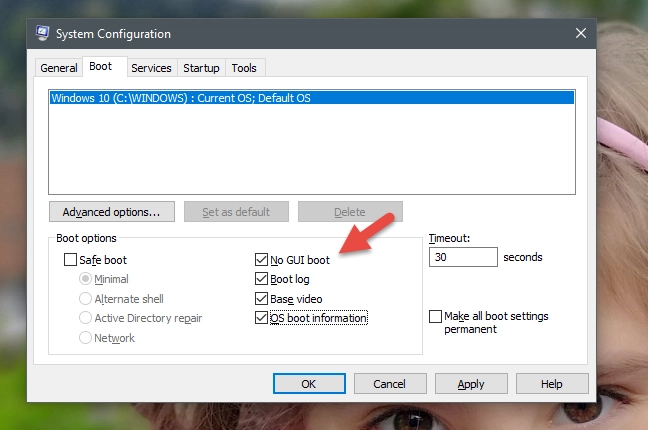
Task: Click the Cancel button
Action: pyautogui.click(x=390, y=384)
